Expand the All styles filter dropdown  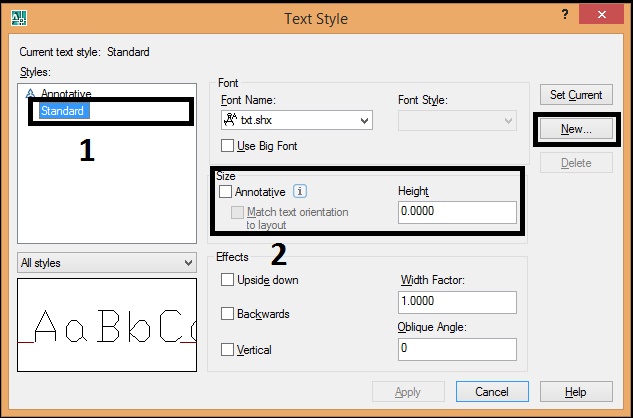click(189, 262)
